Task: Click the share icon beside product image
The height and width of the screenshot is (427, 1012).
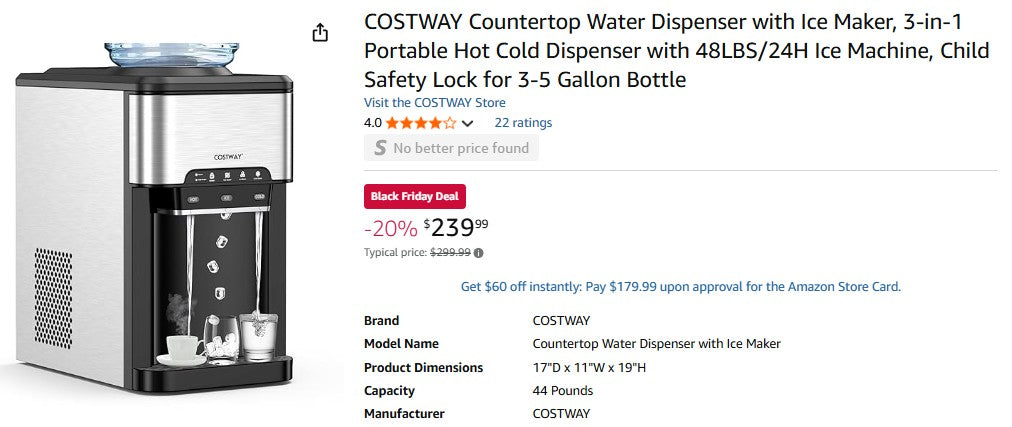Action: pos(320,33)
